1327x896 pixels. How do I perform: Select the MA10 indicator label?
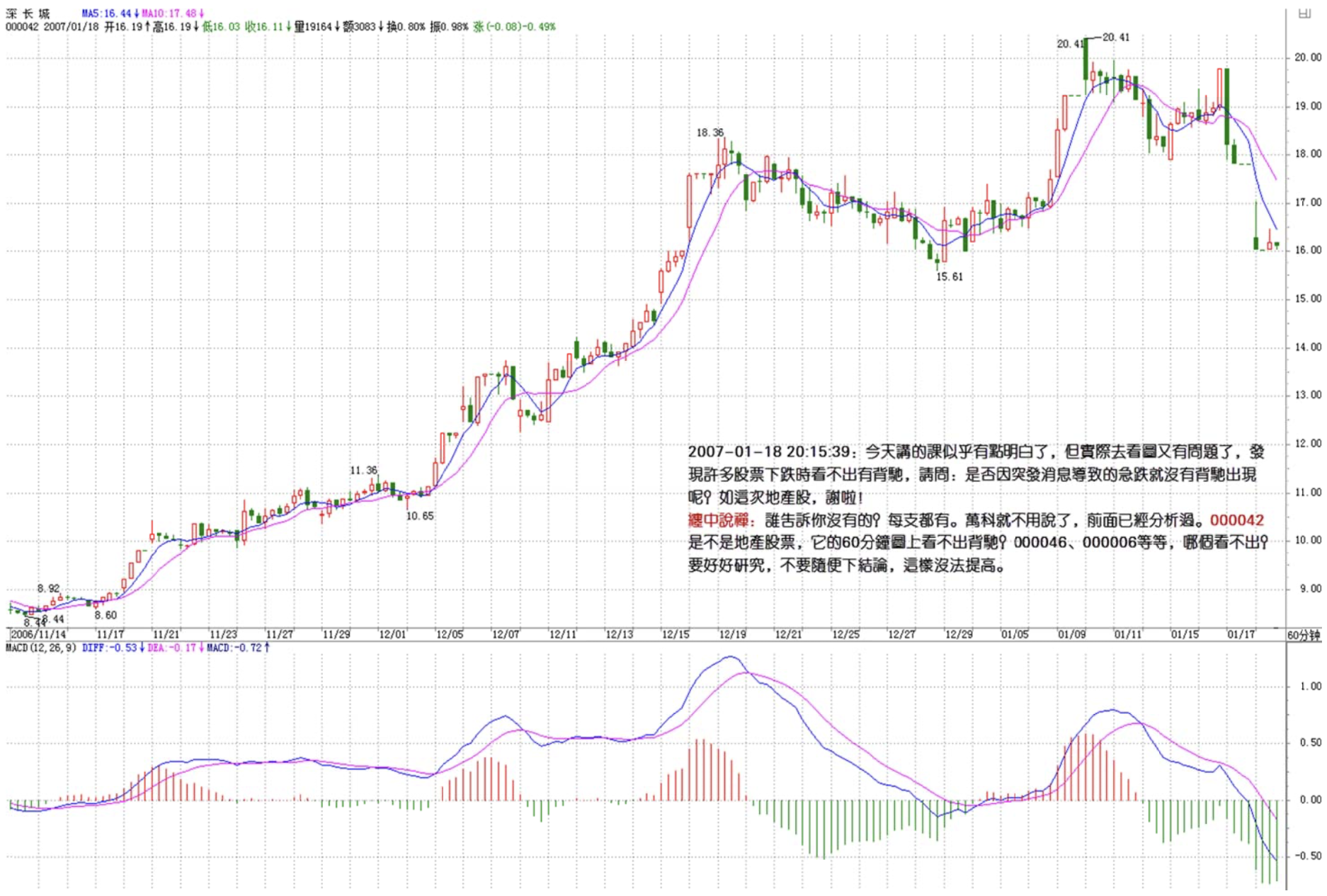pos(173,13)
